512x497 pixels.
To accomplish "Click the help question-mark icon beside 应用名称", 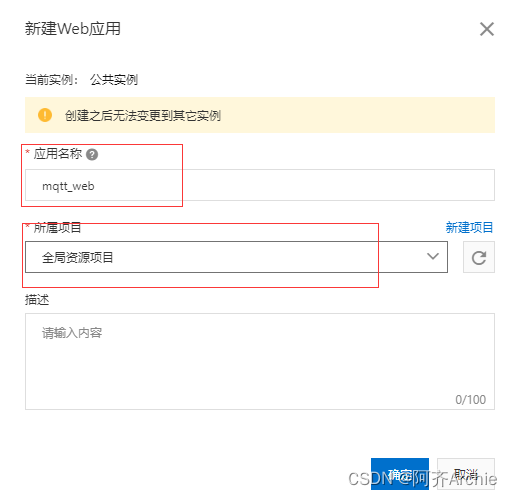I will [92, 155].
